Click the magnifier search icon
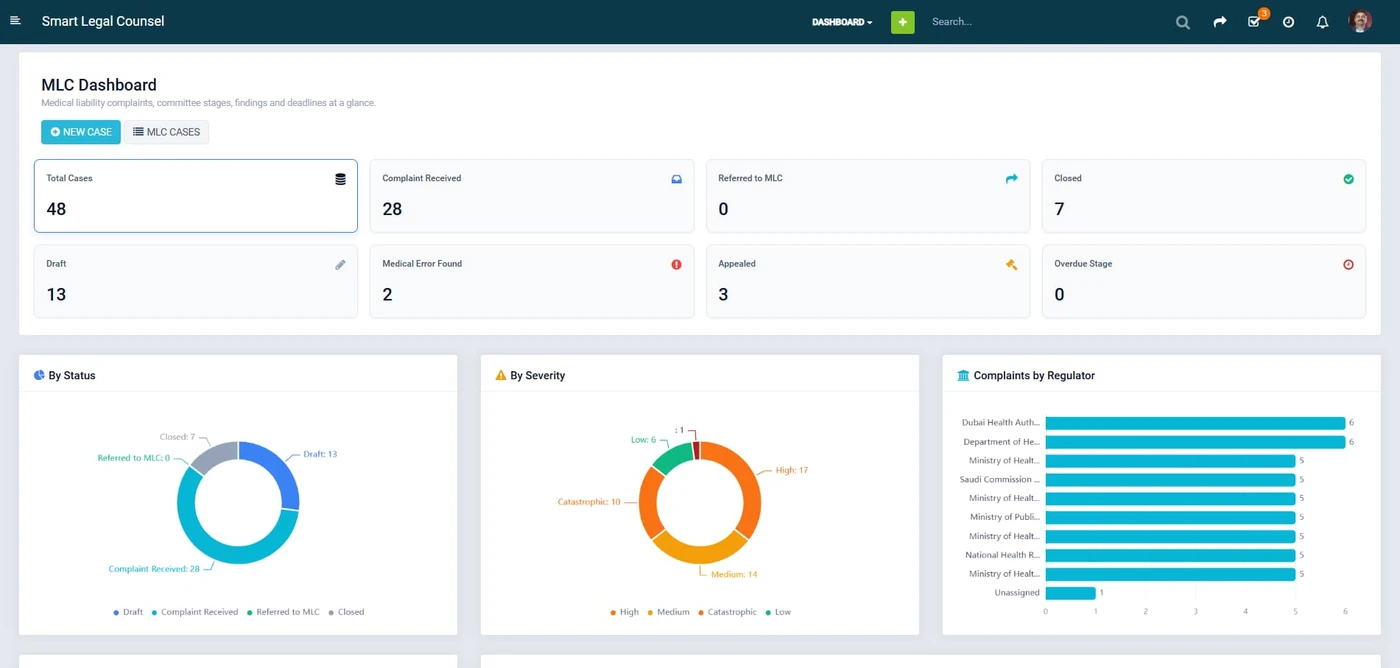Viewport: 1400px width, 668px height. click(1183, 22)
